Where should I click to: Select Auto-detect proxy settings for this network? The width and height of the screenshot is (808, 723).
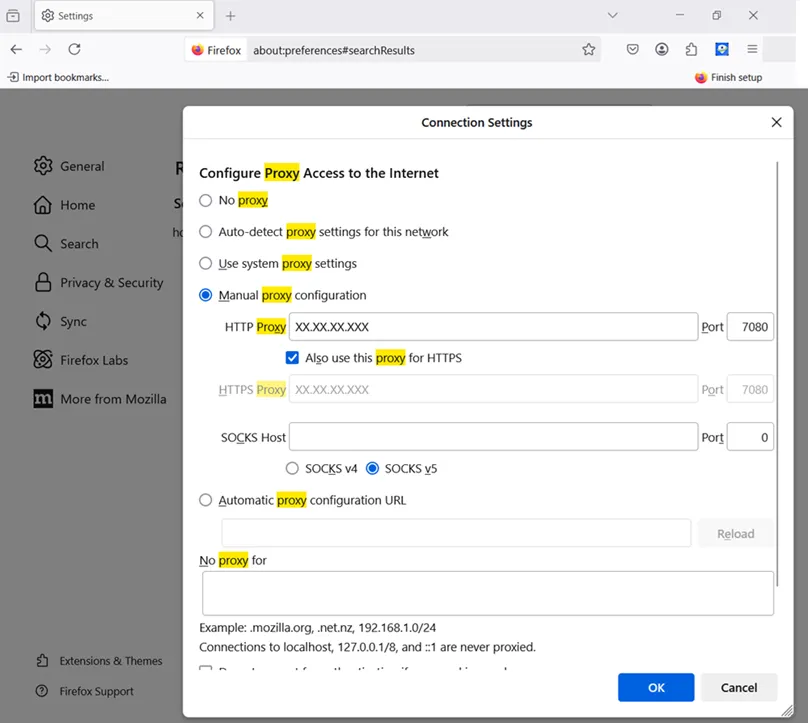206,232
